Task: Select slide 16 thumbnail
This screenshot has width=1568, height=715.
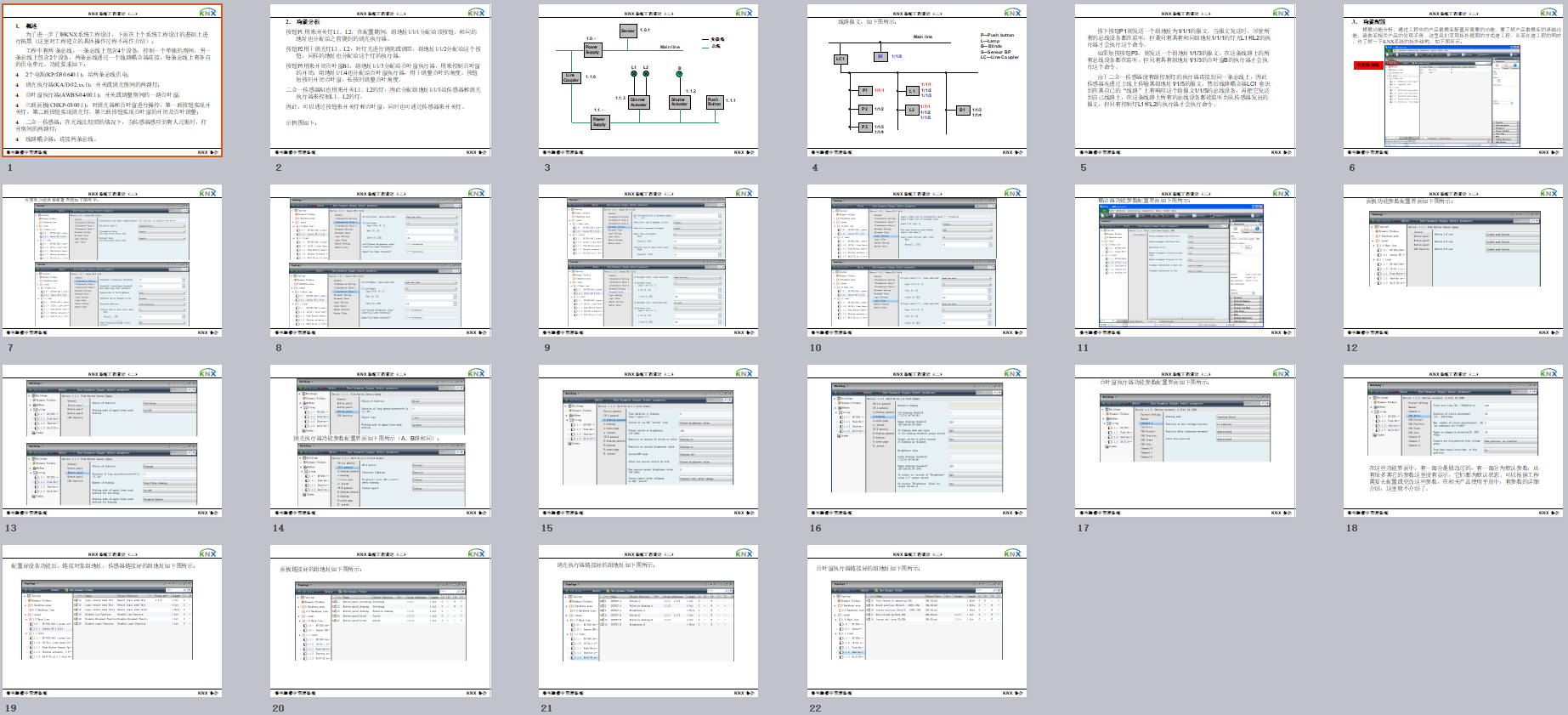Action: [x=916, y=441]
